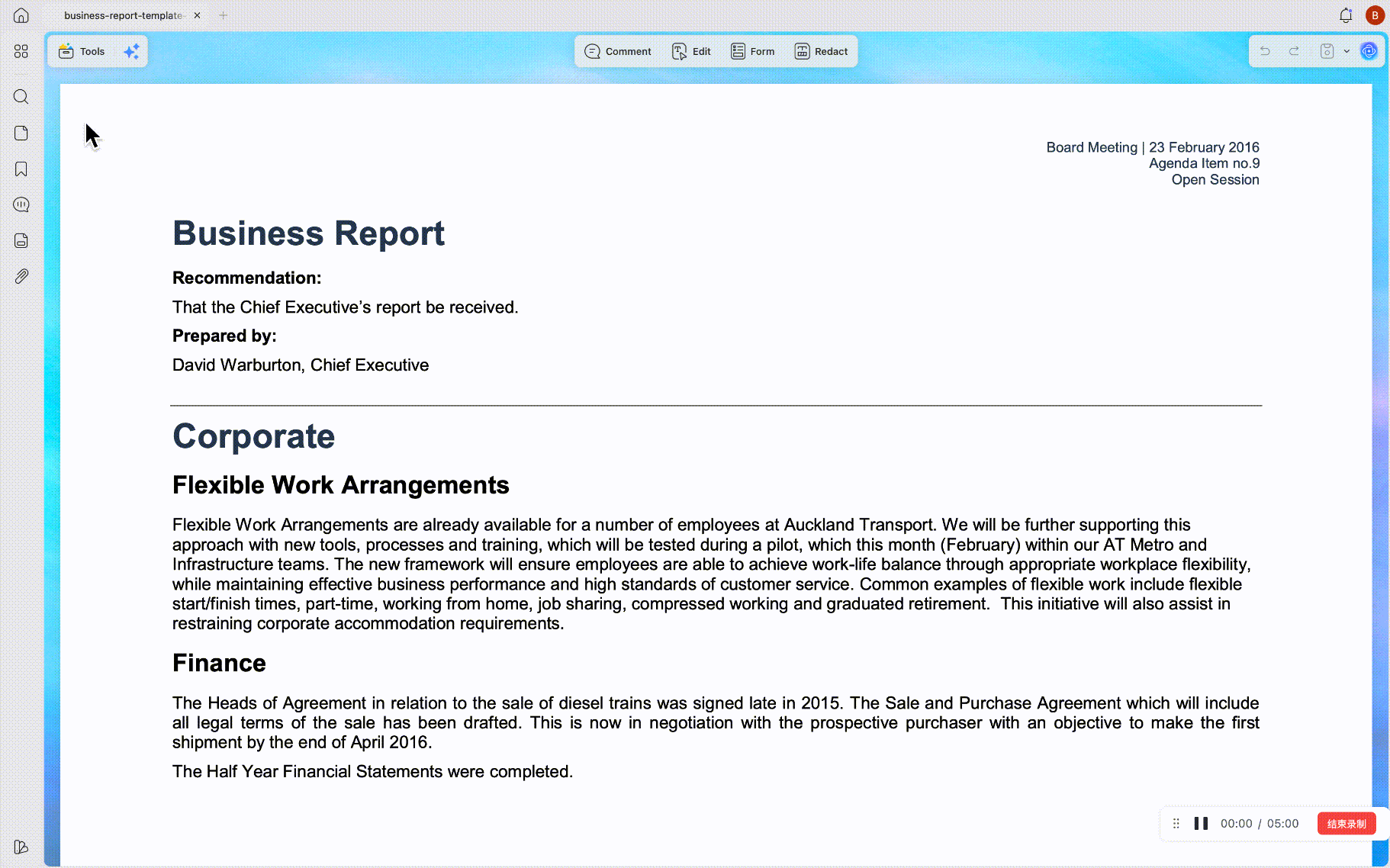1390x868 pixels.
Task: Open the form fields panel icon
Action: (21, 240)
